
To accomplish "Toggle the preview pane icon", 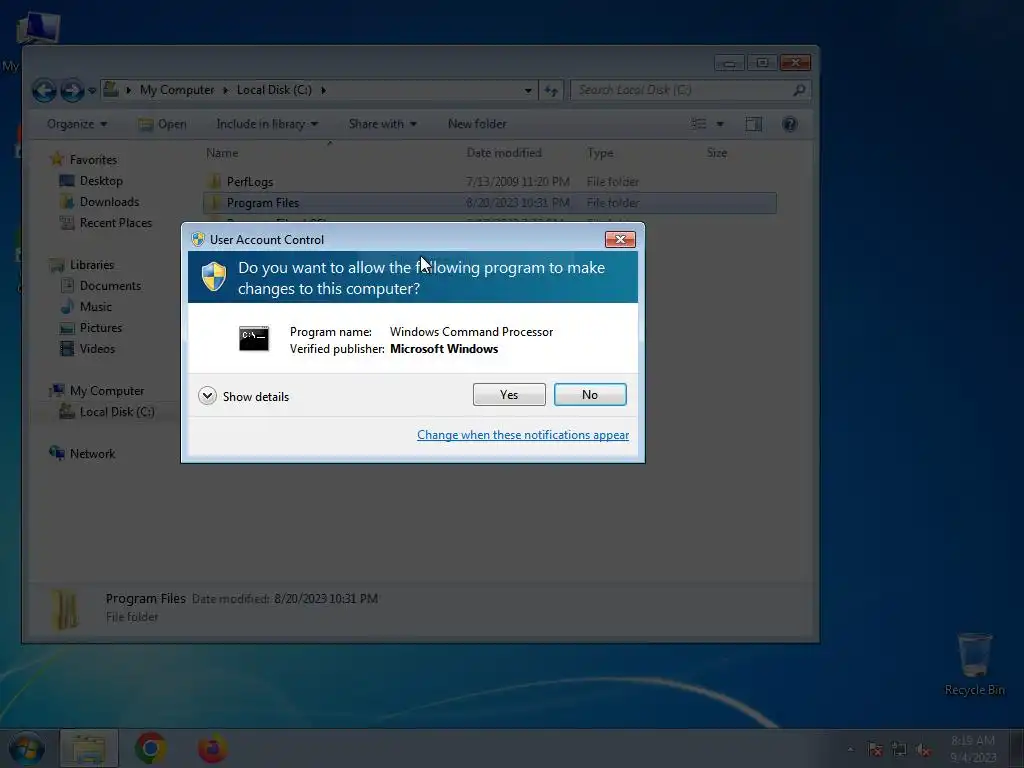I will (754, 124).
